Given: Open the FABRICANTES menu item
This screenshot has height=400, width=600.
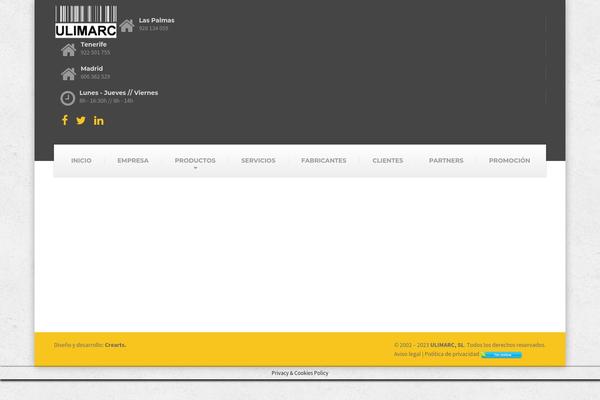Looking at the screenshot, I should (x=324, y=160).
